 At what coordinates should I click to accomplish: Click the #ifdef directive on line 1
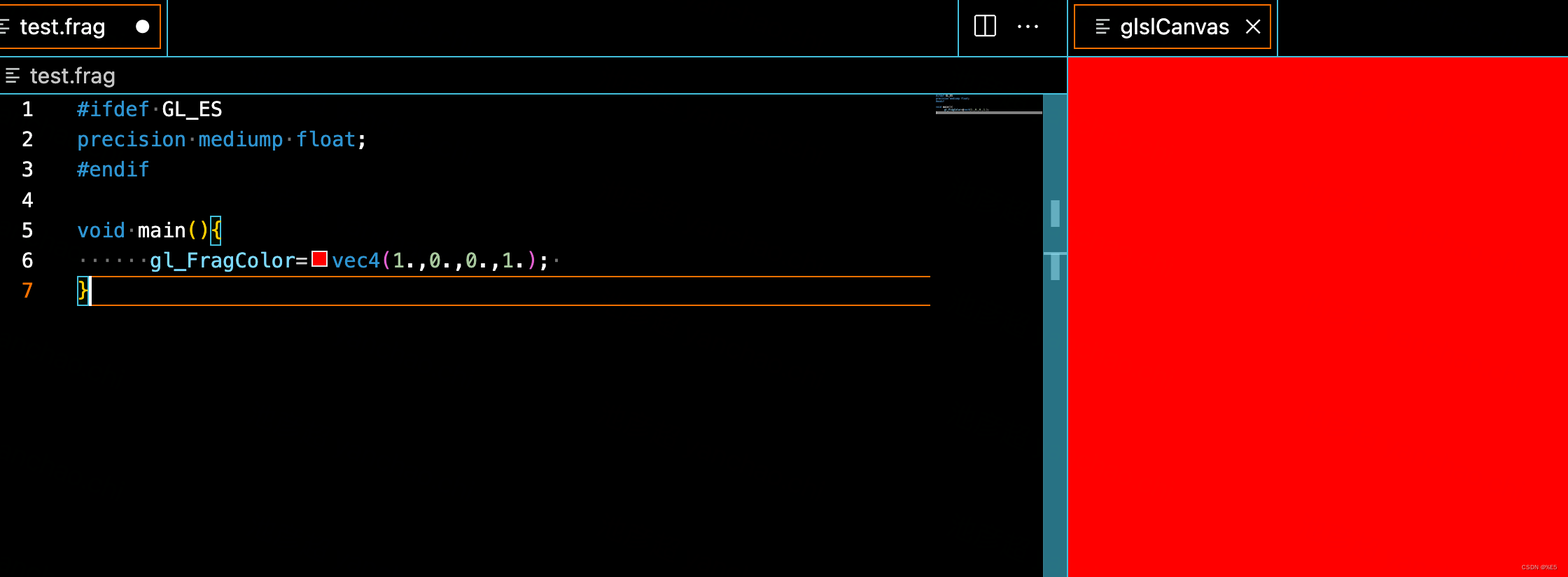pos(113,109)
